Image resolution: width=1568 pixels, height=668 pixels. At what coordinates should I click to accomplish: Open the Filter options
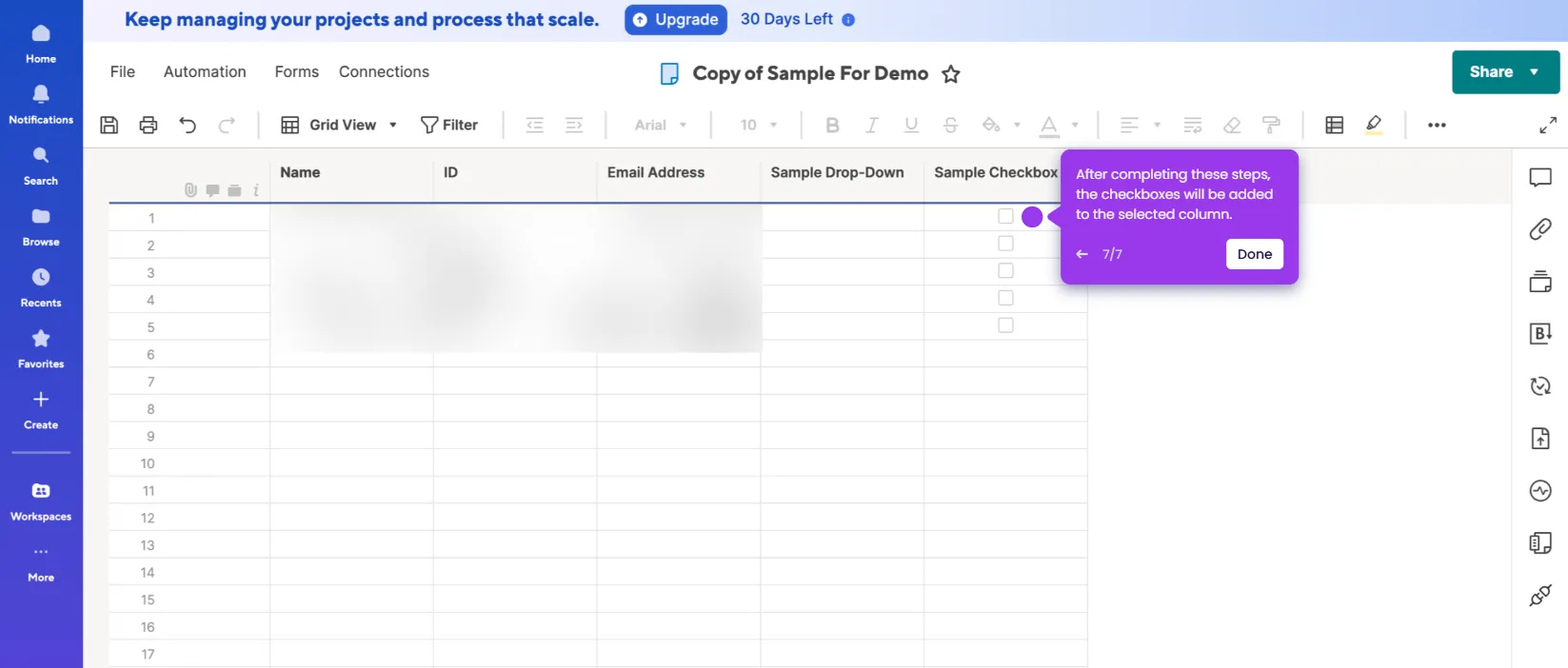tap(449, 125)
